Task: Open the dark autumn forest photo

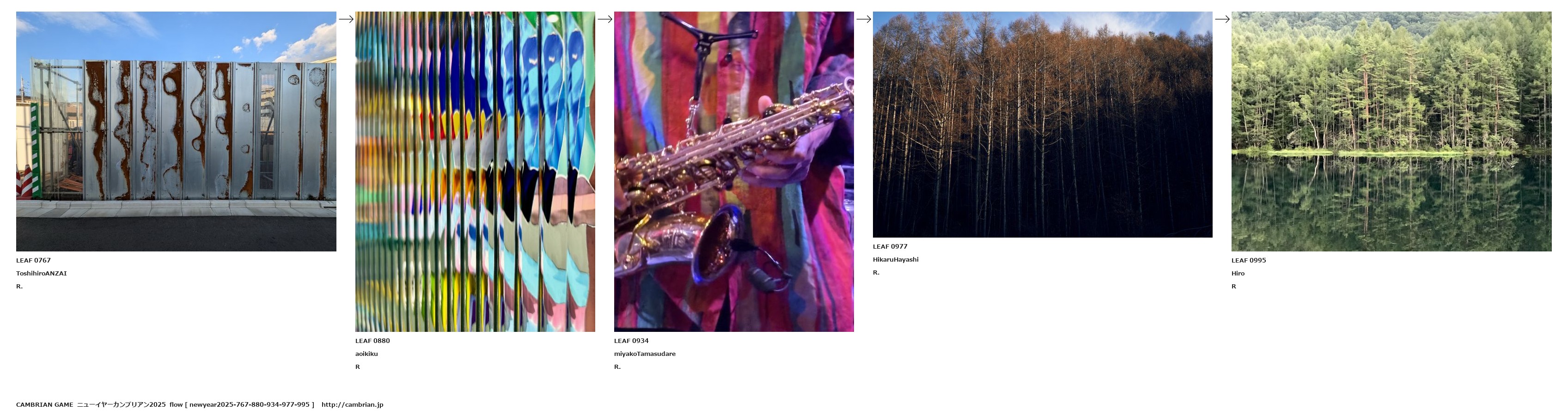Action: click(x=1042, y=124)
